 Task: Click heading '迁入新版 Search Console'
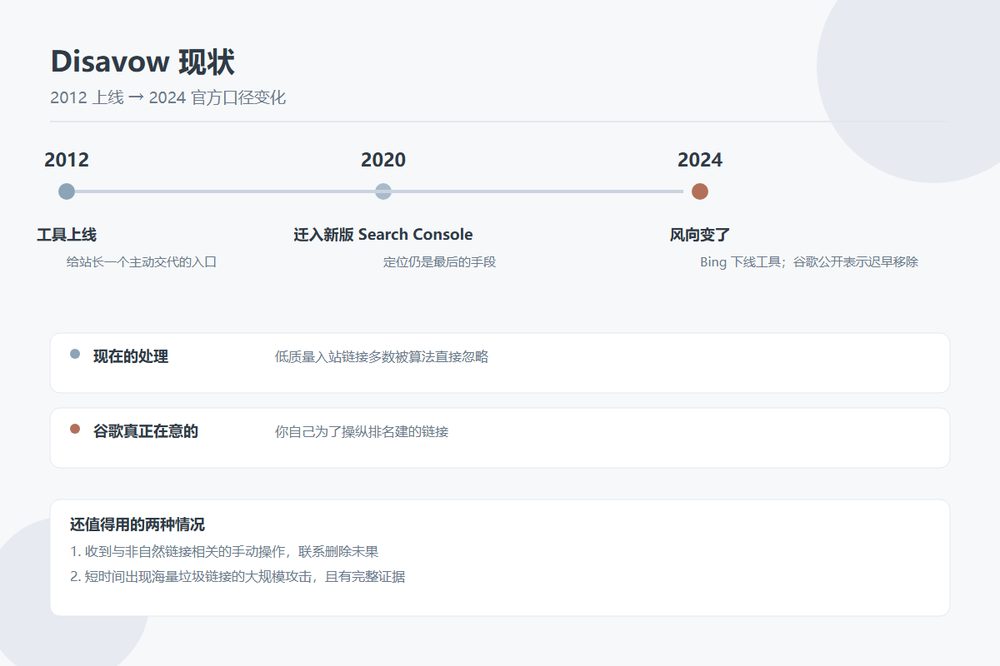click(x=383, y=235)
